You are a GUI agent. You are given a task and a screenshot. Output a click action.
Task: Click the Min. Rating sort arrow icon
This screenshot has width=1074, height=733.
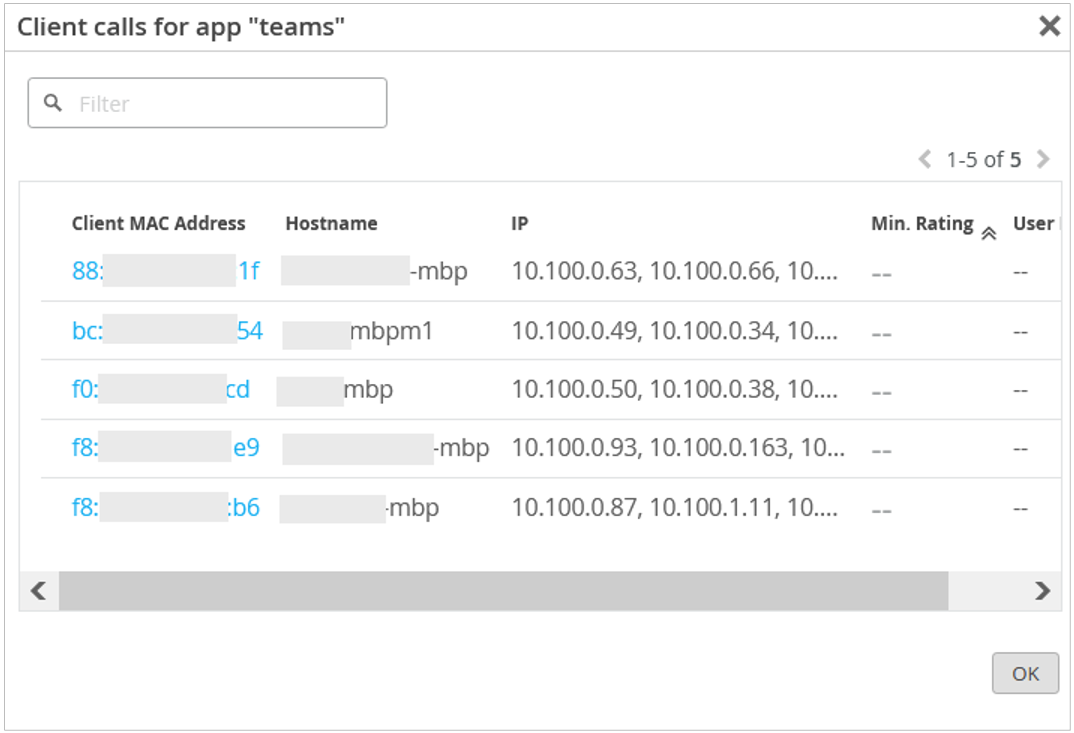(989, 233)
